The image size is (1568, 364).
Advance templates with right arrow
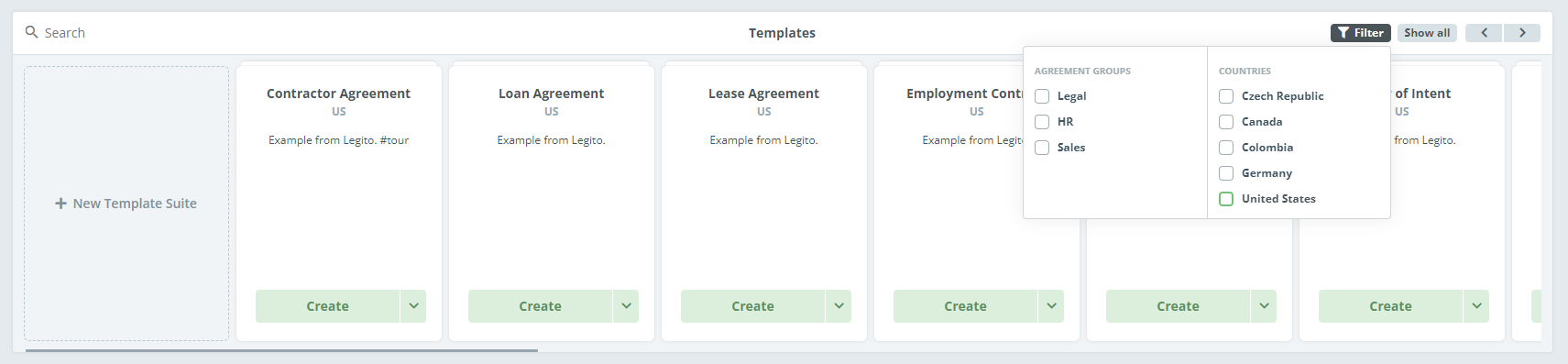[x=1522, y=33]
